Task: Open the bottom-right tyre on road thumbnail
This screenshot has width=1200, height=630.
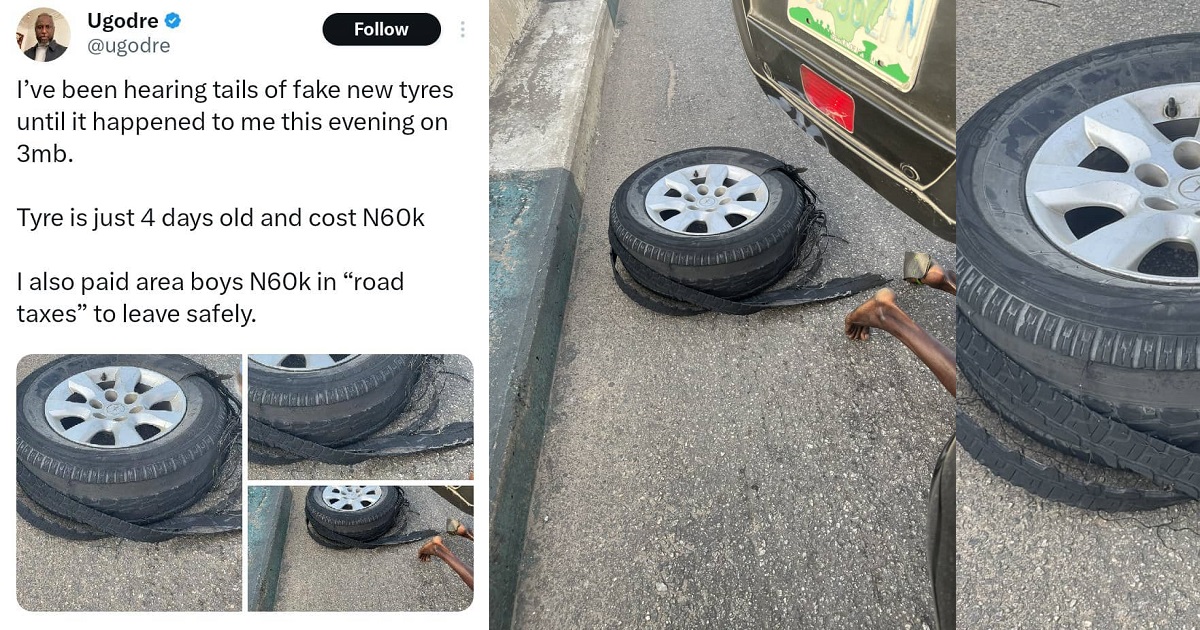Action: [x=361, y=548]
